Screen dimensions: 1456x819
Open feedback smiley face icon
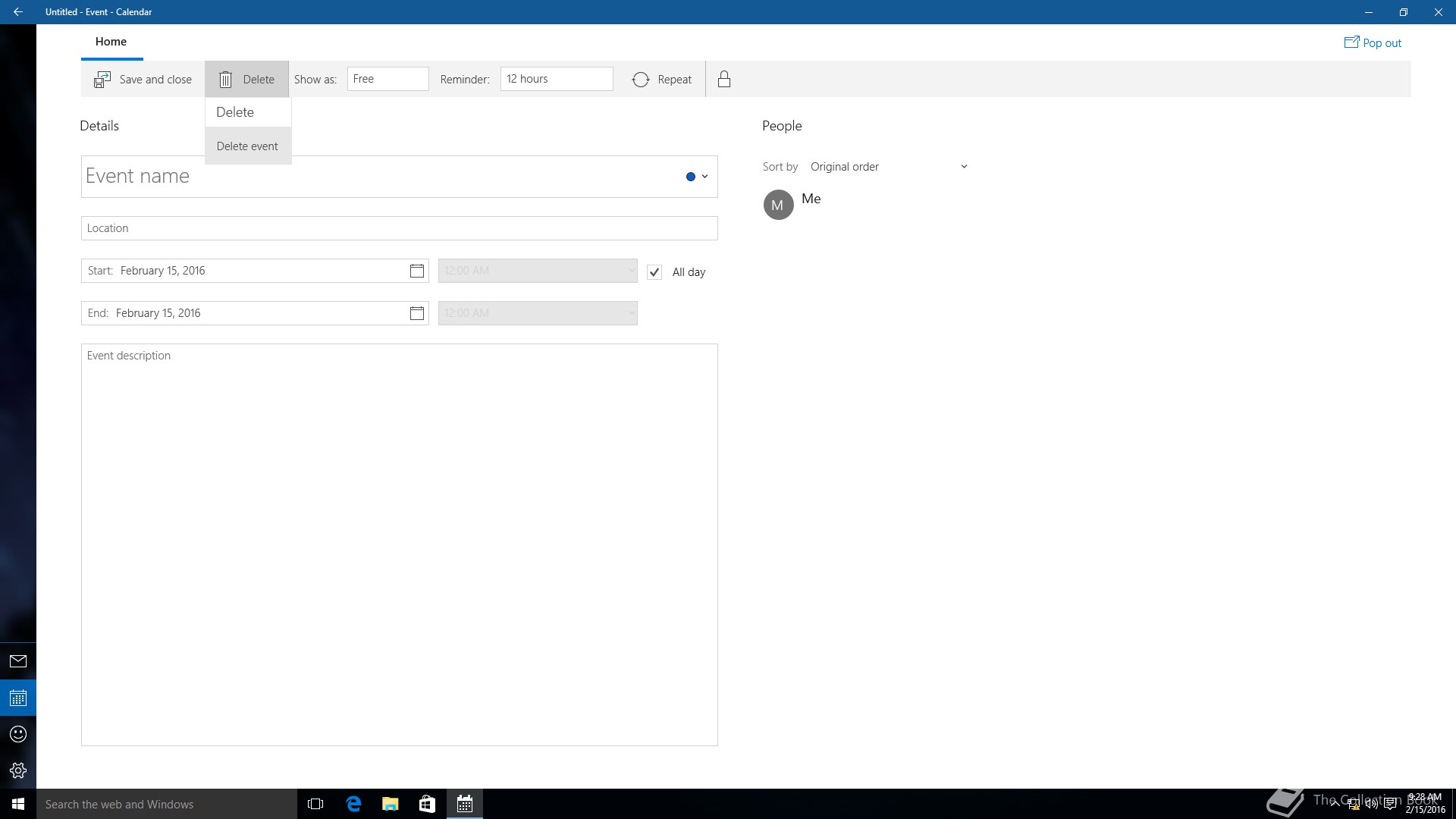click(x=18, y=734)
